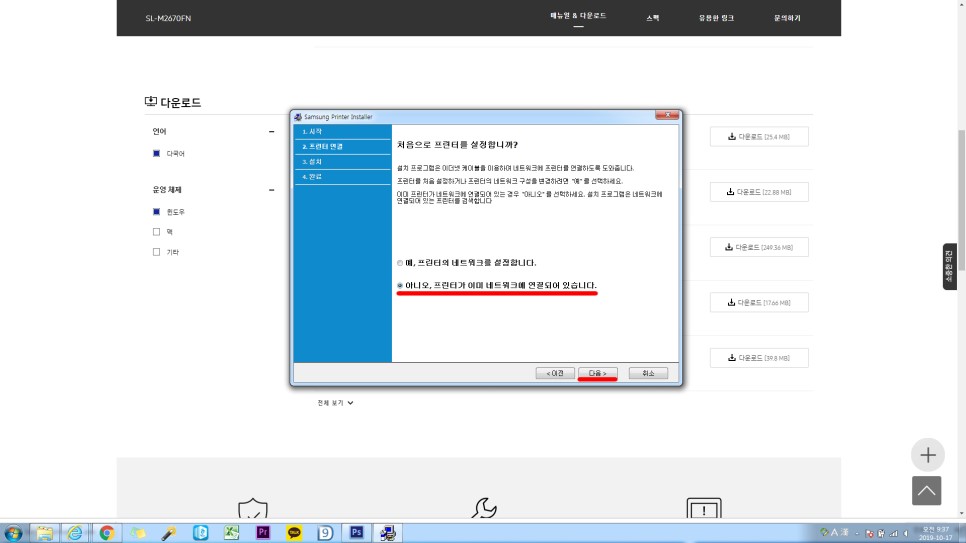Click the taskbar clock showing 9:37
Screen dimensions: 966x543
tap(936, 533)
